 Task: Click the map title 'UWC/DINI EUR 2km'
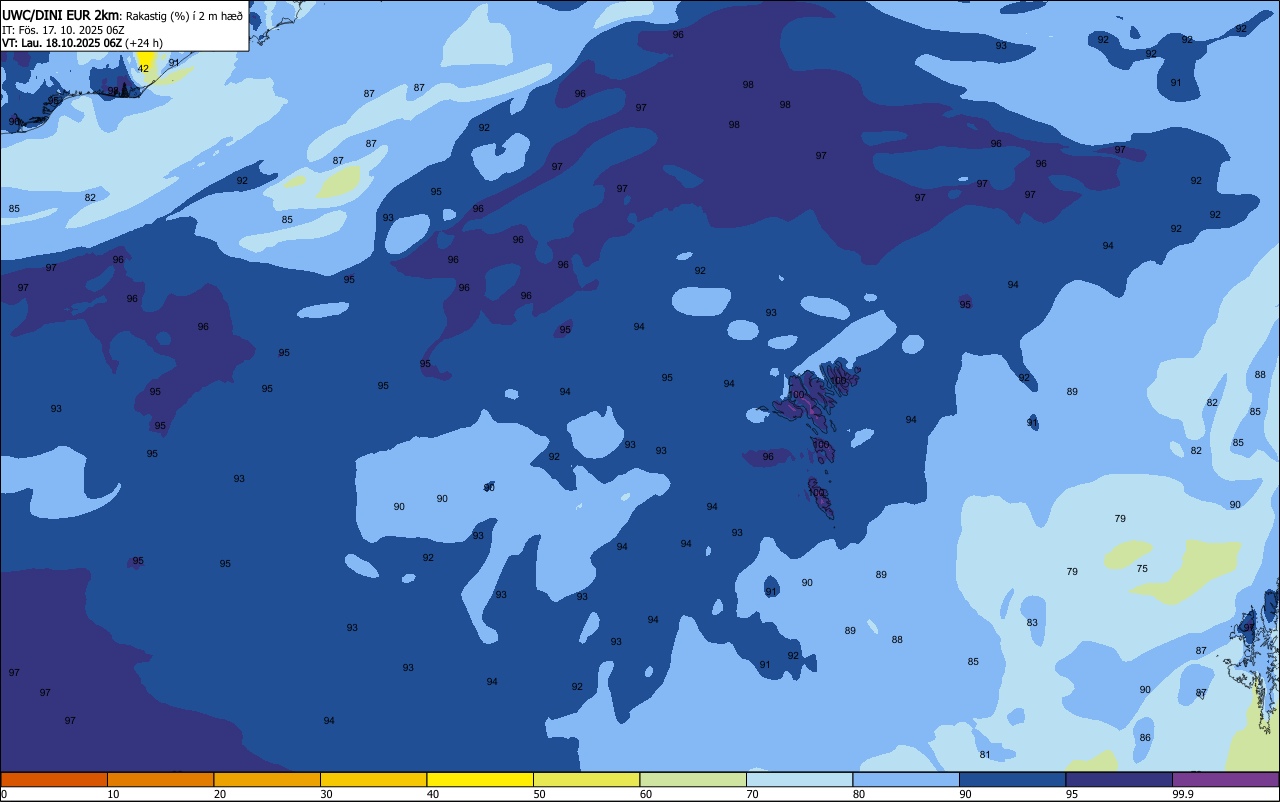coord(60,15)
